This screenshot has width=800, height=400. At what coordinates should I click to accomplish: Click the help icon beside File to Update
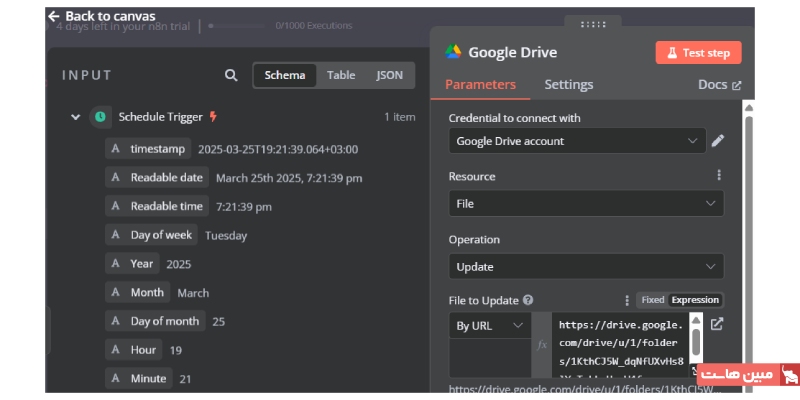pyautogui.click(x=528, y=300)
